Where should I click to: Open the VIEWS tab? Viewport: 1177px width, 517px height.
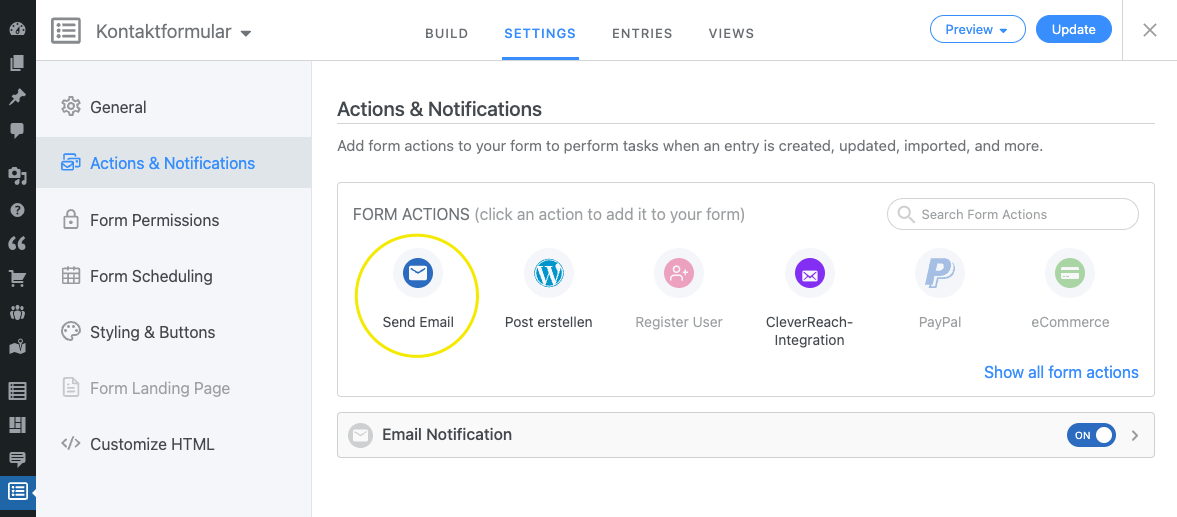pos(731,33)
